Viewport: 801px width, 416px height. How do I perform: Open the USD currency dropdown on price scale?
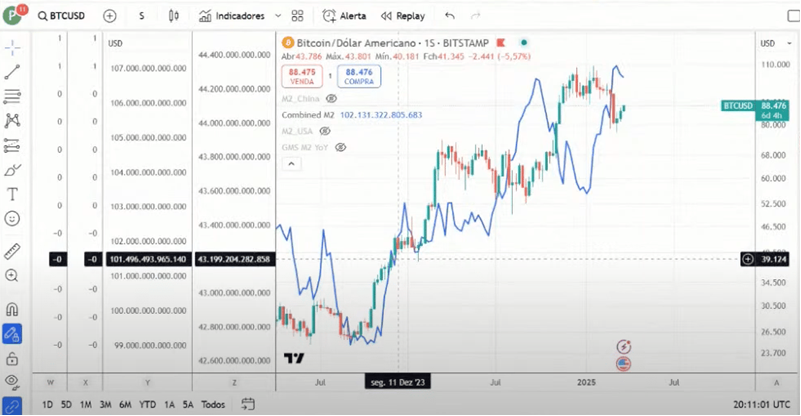(x=775, y=43)
